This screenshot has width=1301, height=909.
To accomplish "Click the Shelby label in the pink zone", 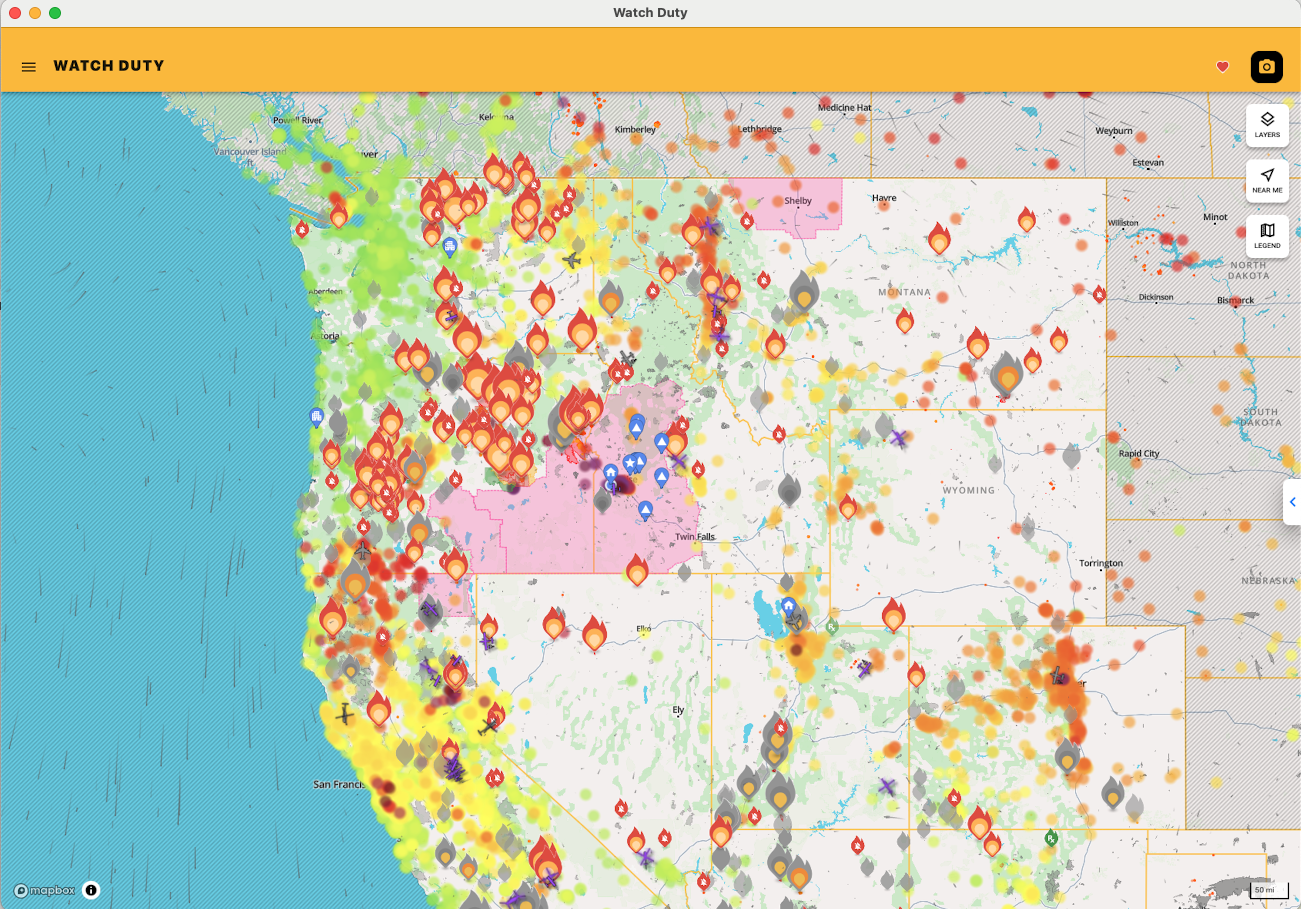I will pyautogui.click(x=798, y=201).
